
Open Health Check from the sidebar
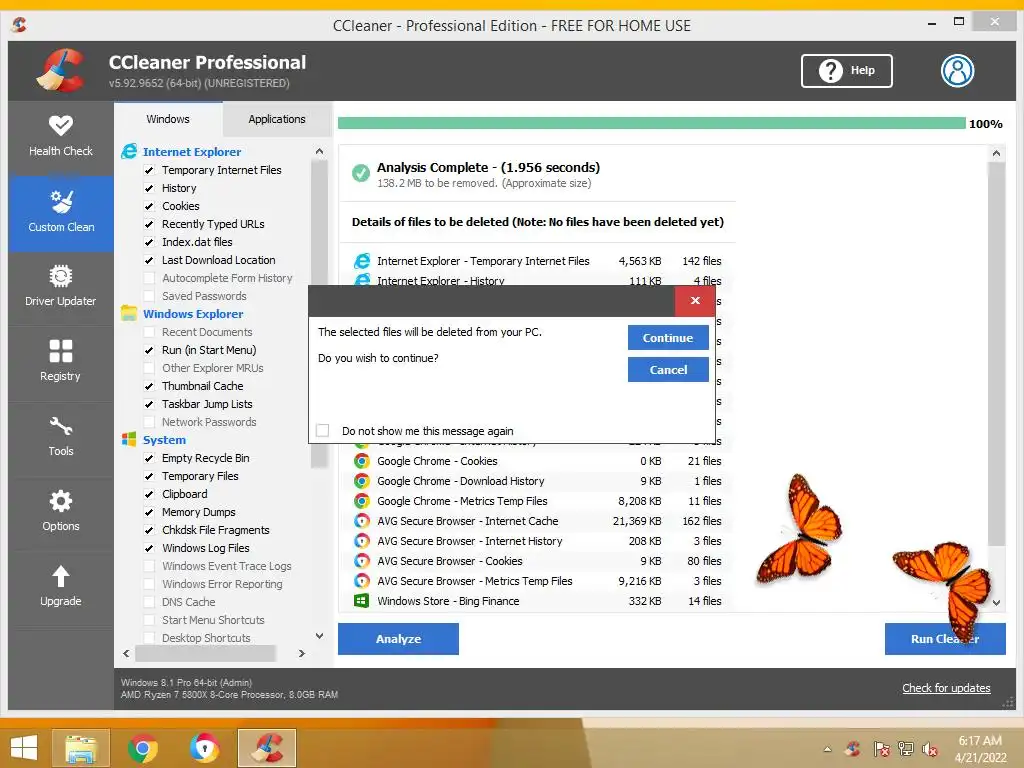point(61,136)
